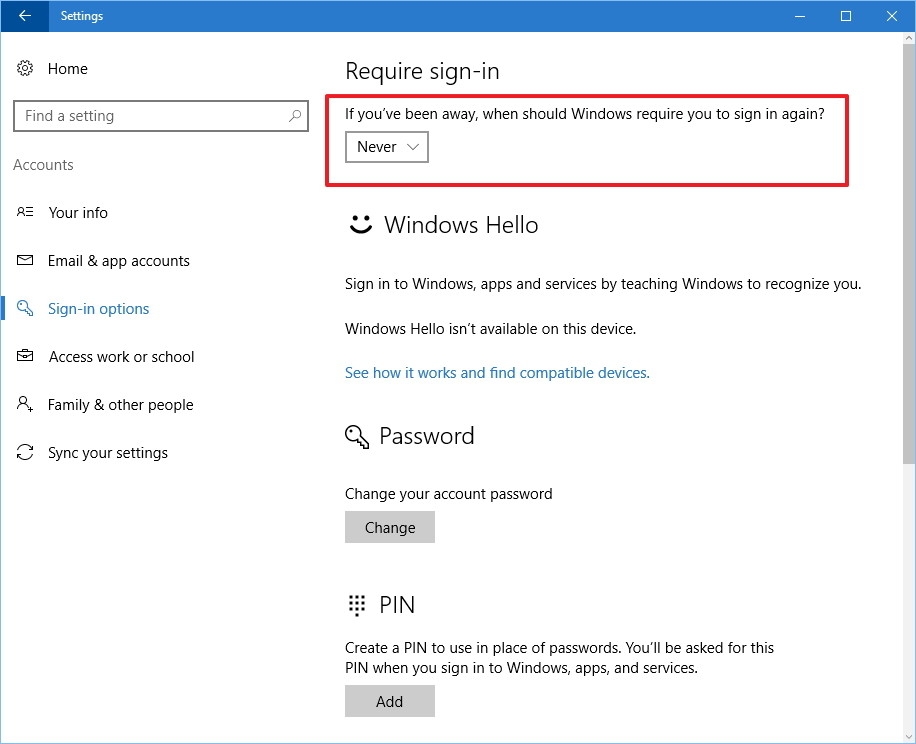Click Add to create a PIN
The width and height of the screenshot is (916, 744).
pyautogui.click(x=389, y=701)
